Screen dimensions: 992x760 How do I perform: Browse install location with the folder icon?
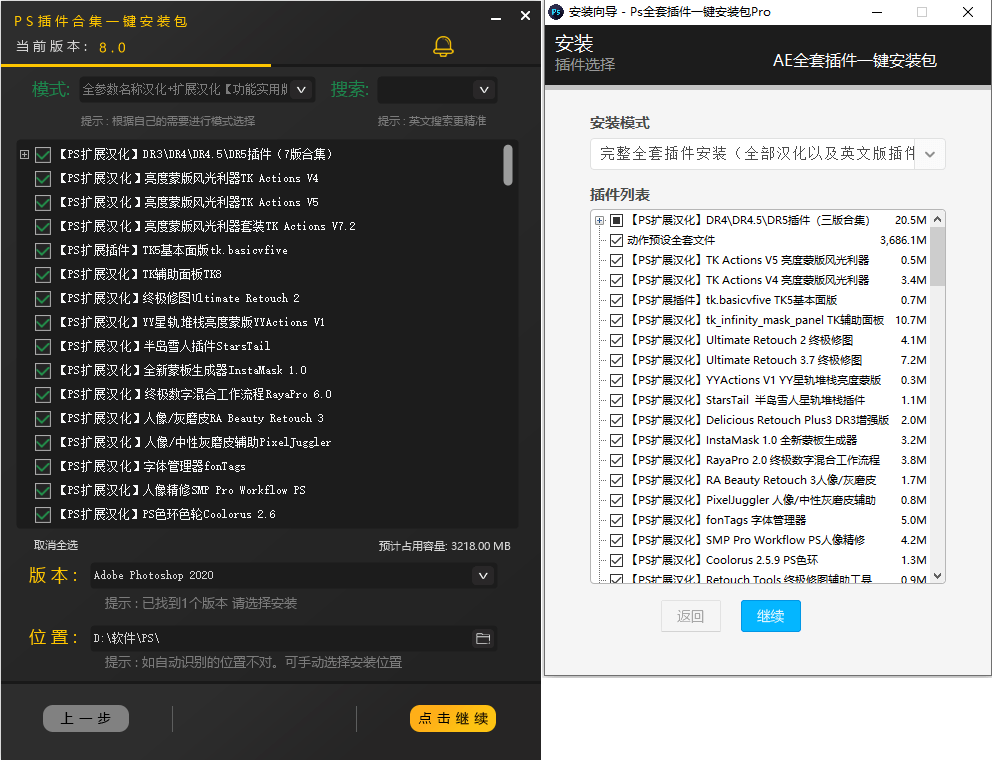click(x=483, y=638)
